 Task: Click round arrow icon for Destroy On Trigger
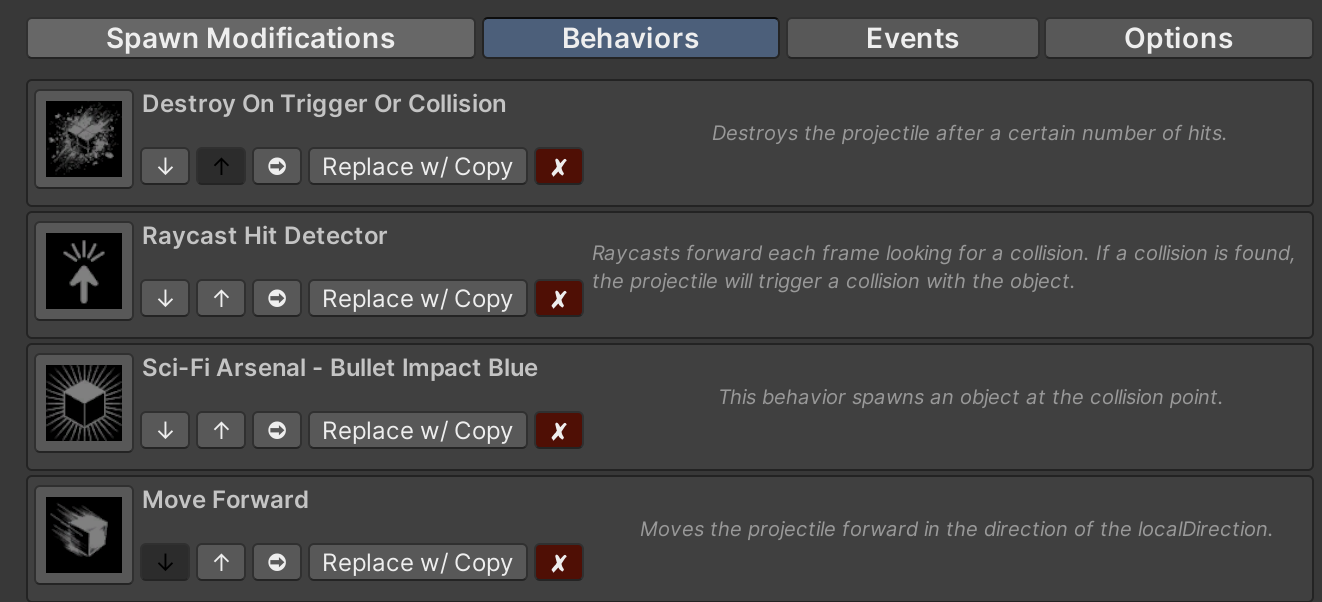click(277, 167)
